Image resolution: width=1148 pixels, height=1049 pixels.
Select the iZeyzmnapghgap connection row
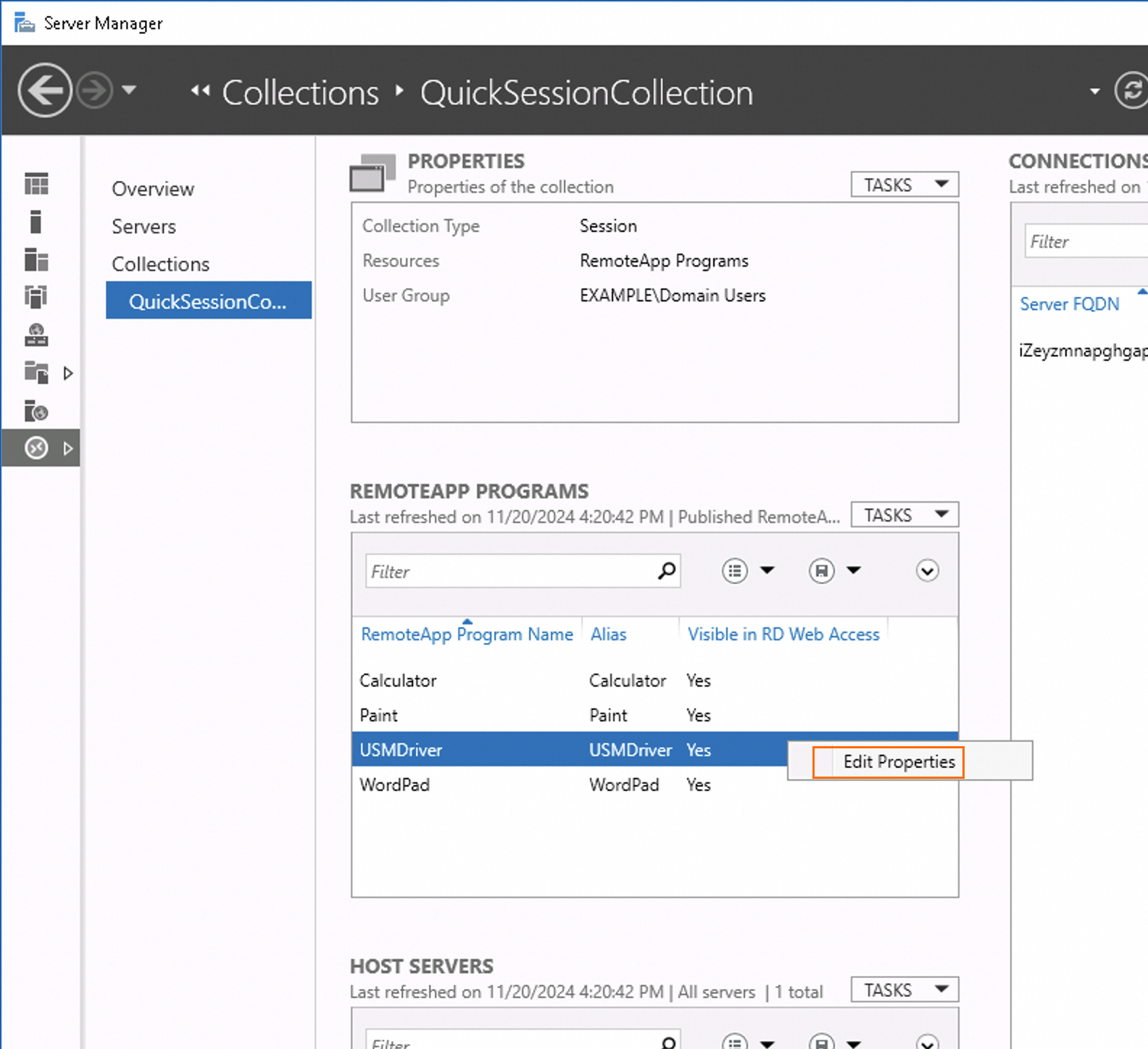click(1083, 351)
